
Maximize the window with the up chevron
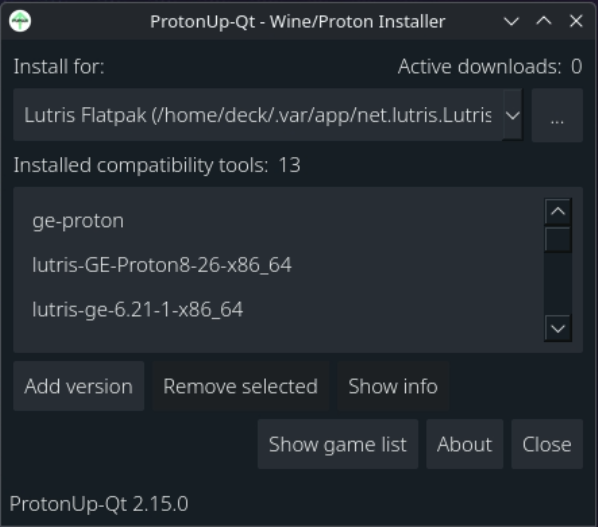(544, 21)
